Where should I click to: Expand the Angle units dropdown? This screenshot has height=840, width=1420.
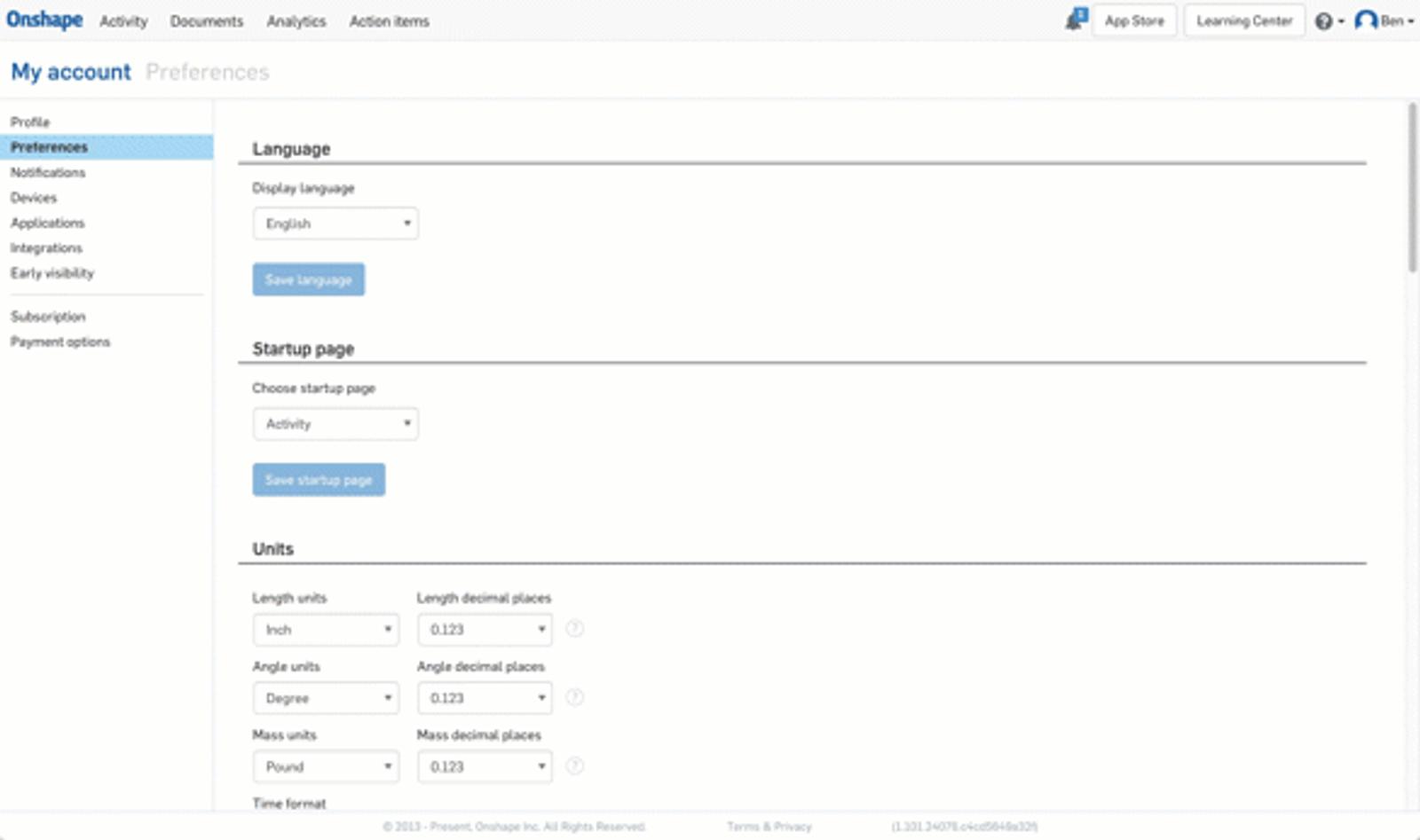pos(326,698)
